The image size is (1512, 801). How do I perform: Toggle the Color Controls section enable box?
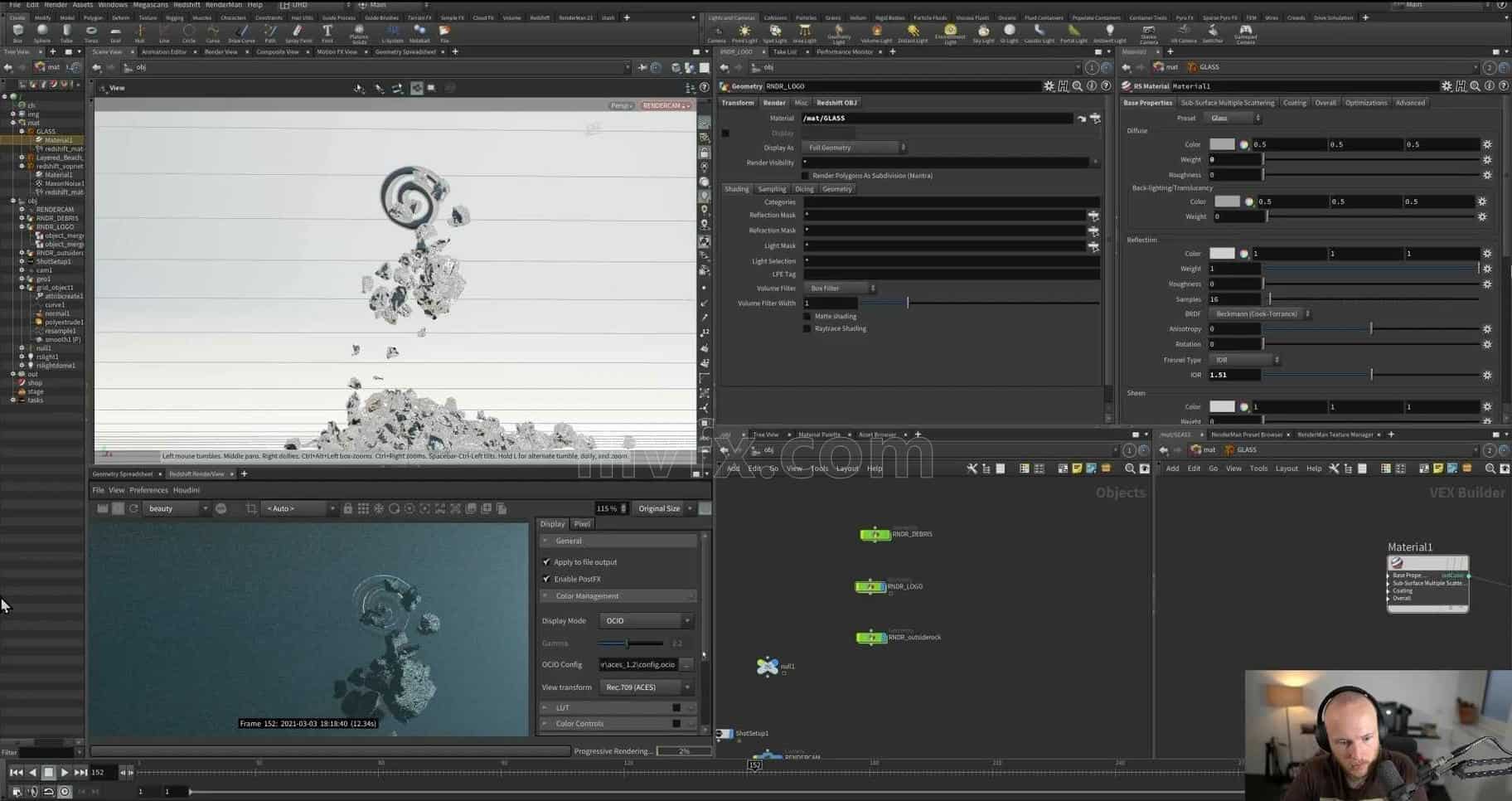tap(676, 724)
